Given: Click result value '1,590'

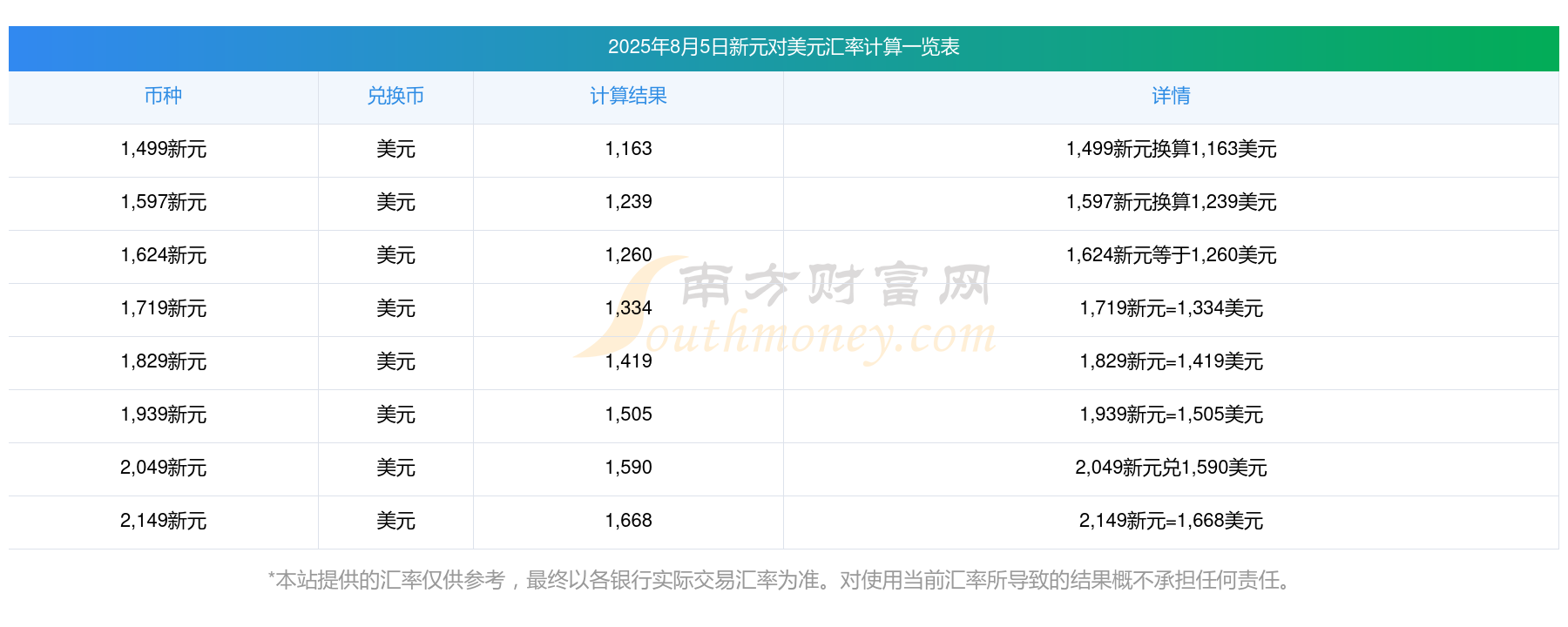Looking at the screenshot, I should coord(628,468).
